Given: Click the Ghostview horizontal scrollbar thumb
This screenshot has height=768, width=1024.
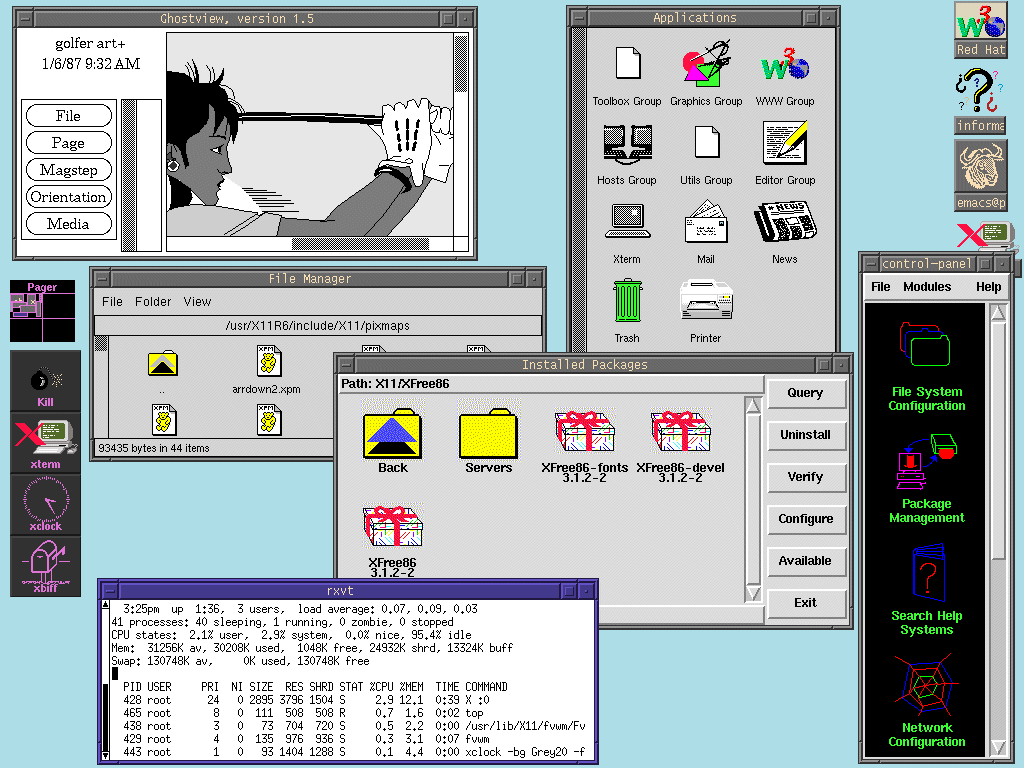Looking at the screenshot, I should [x=360, y=244].
